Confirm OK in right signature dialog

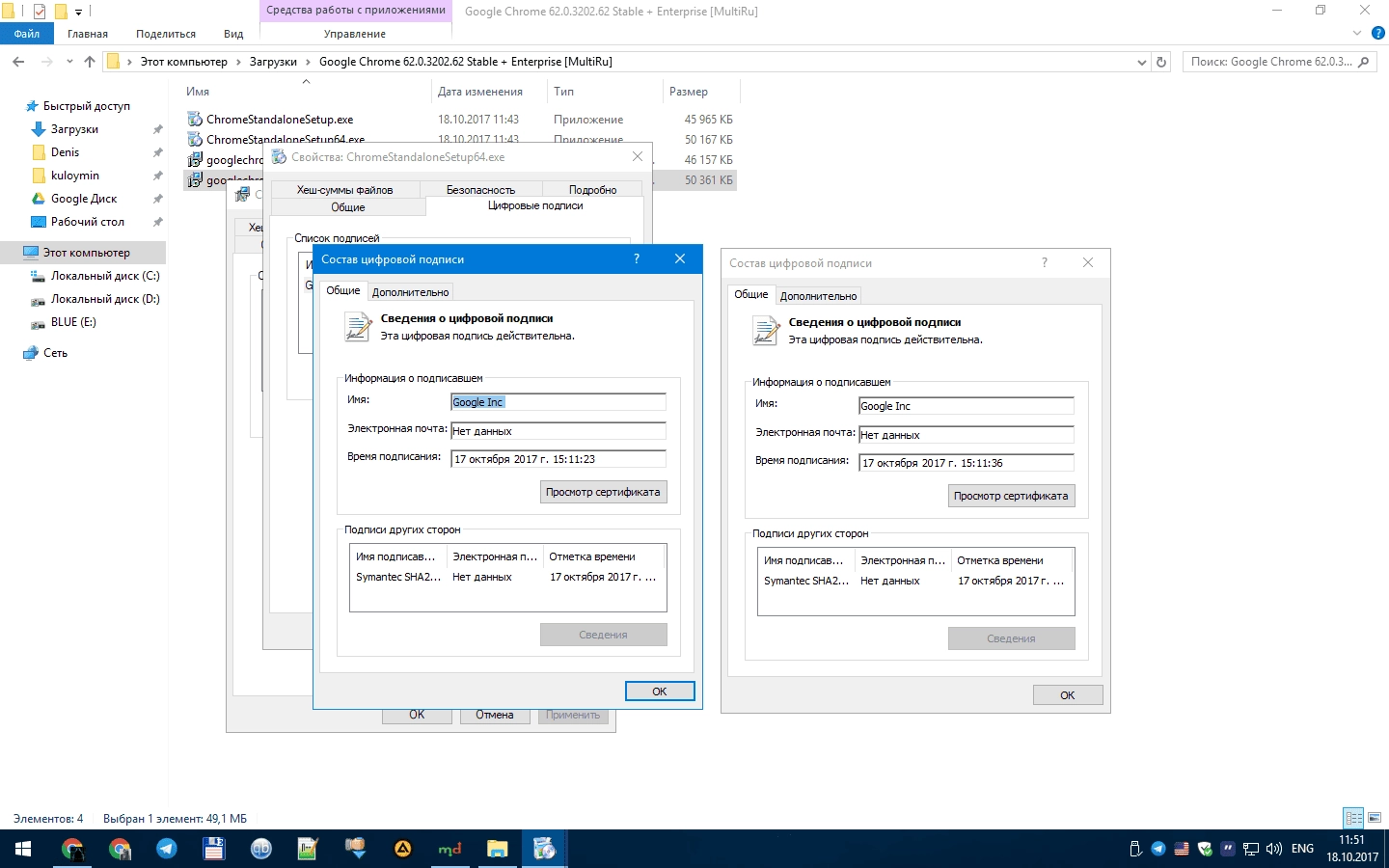[1068, 695]
